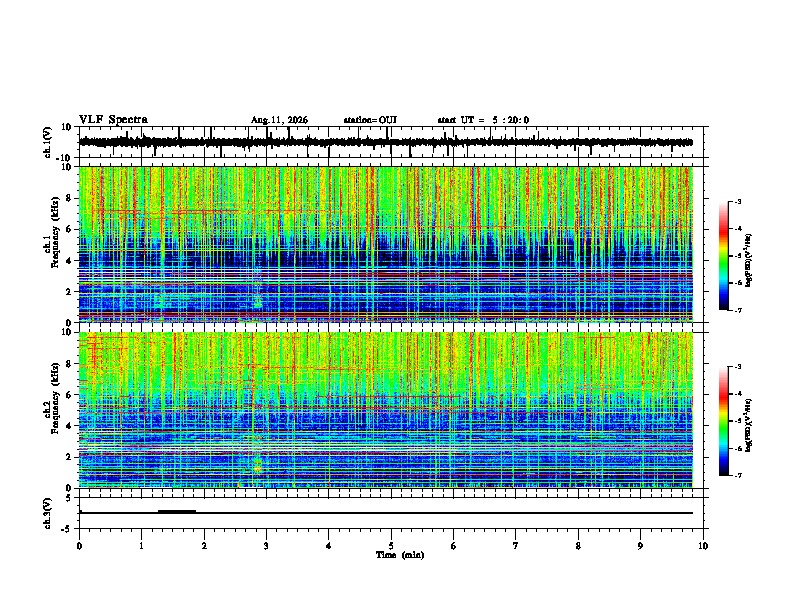Click the ch.2 color bar log(PSD) unit label
792x612 pixels.
tap(749, 425)
